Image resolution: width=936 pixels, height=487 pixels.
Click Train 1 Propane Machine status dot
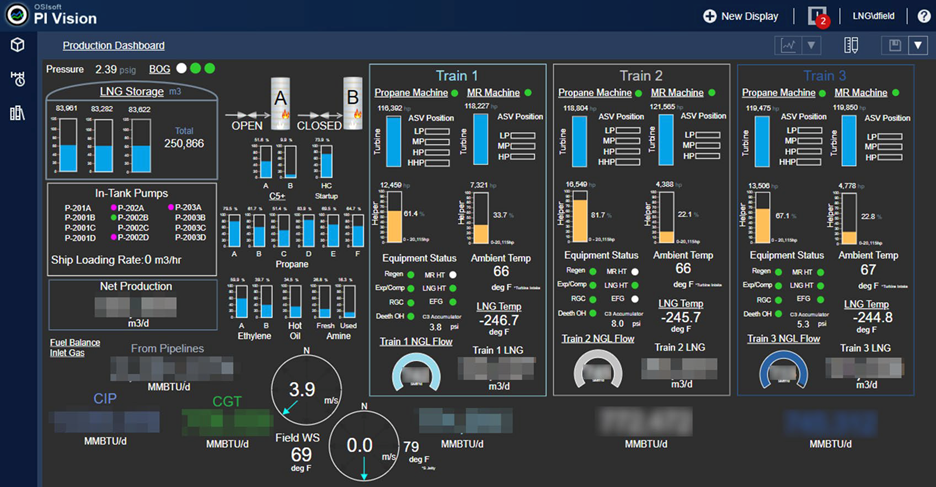tap(455, 93)
